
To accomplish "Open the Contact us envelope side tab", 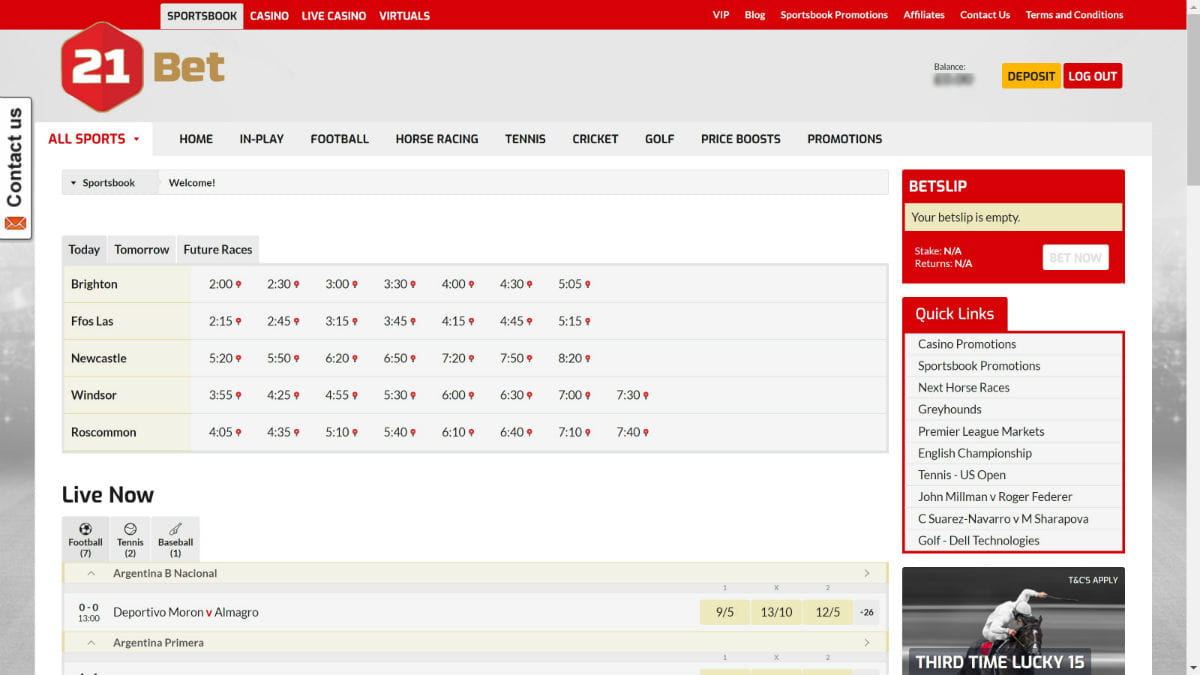I will [x=15, y=168].
